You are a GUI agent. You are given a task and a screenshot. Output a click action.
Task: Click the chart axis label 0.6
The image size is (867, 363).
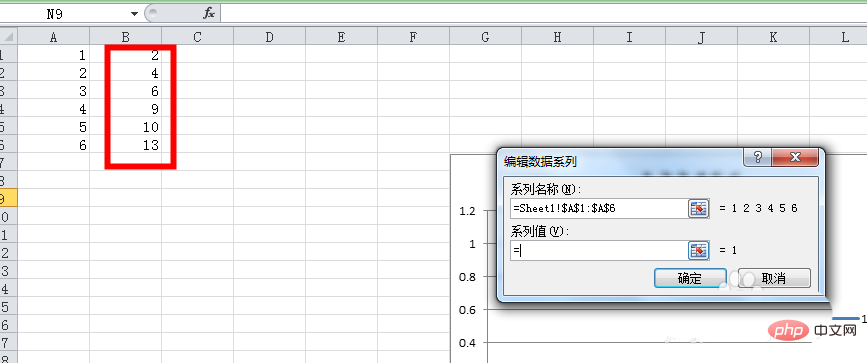tap(467, 310)
